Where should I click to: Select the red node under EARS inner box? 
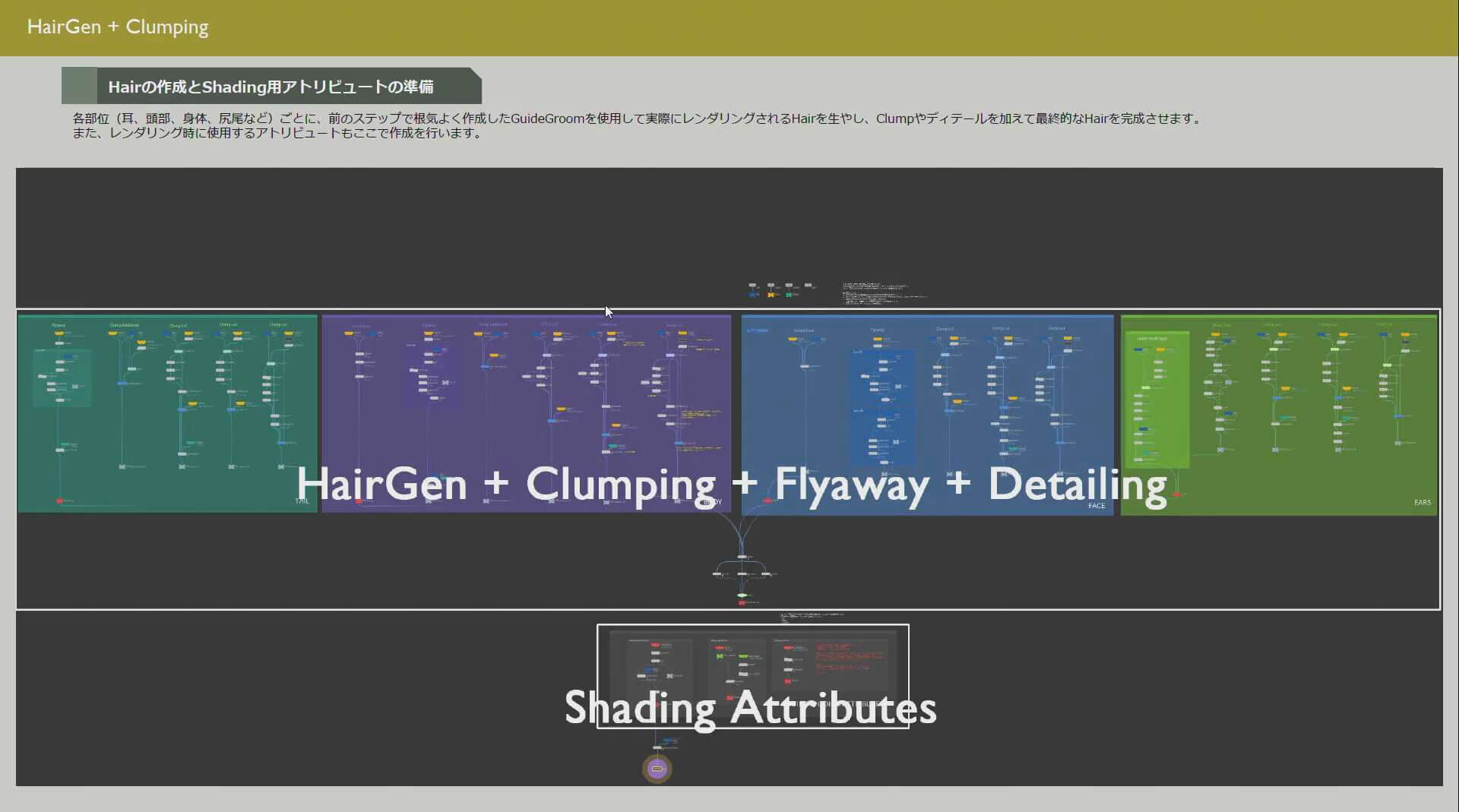point(1176,494)
